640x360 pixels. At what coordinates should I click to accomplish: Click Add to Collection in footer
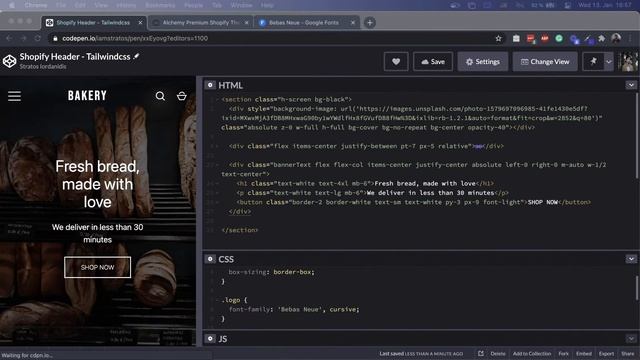click(x=532, y=353)
